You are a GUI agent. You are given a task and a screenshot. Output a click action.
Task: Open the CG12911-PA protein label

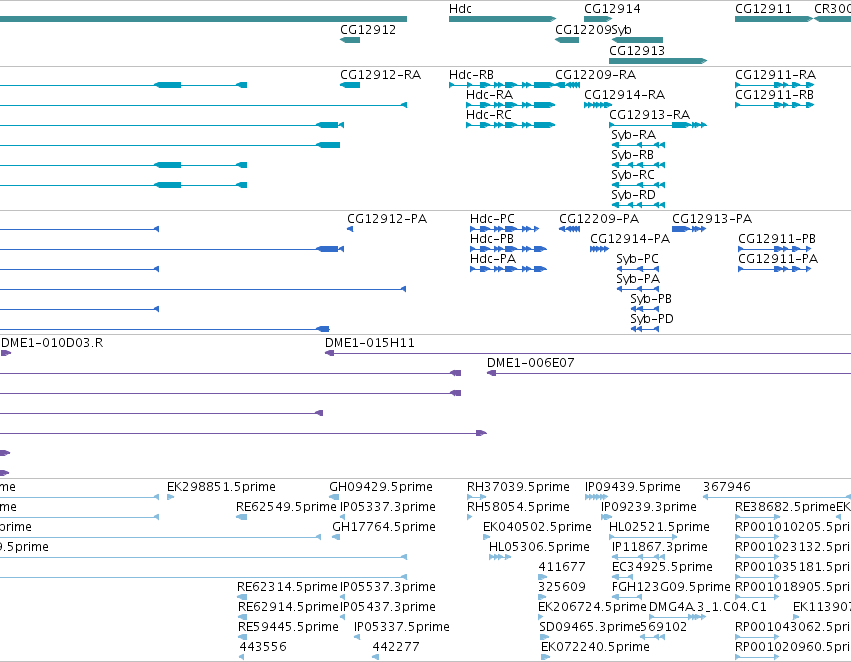tap(778, 259)
